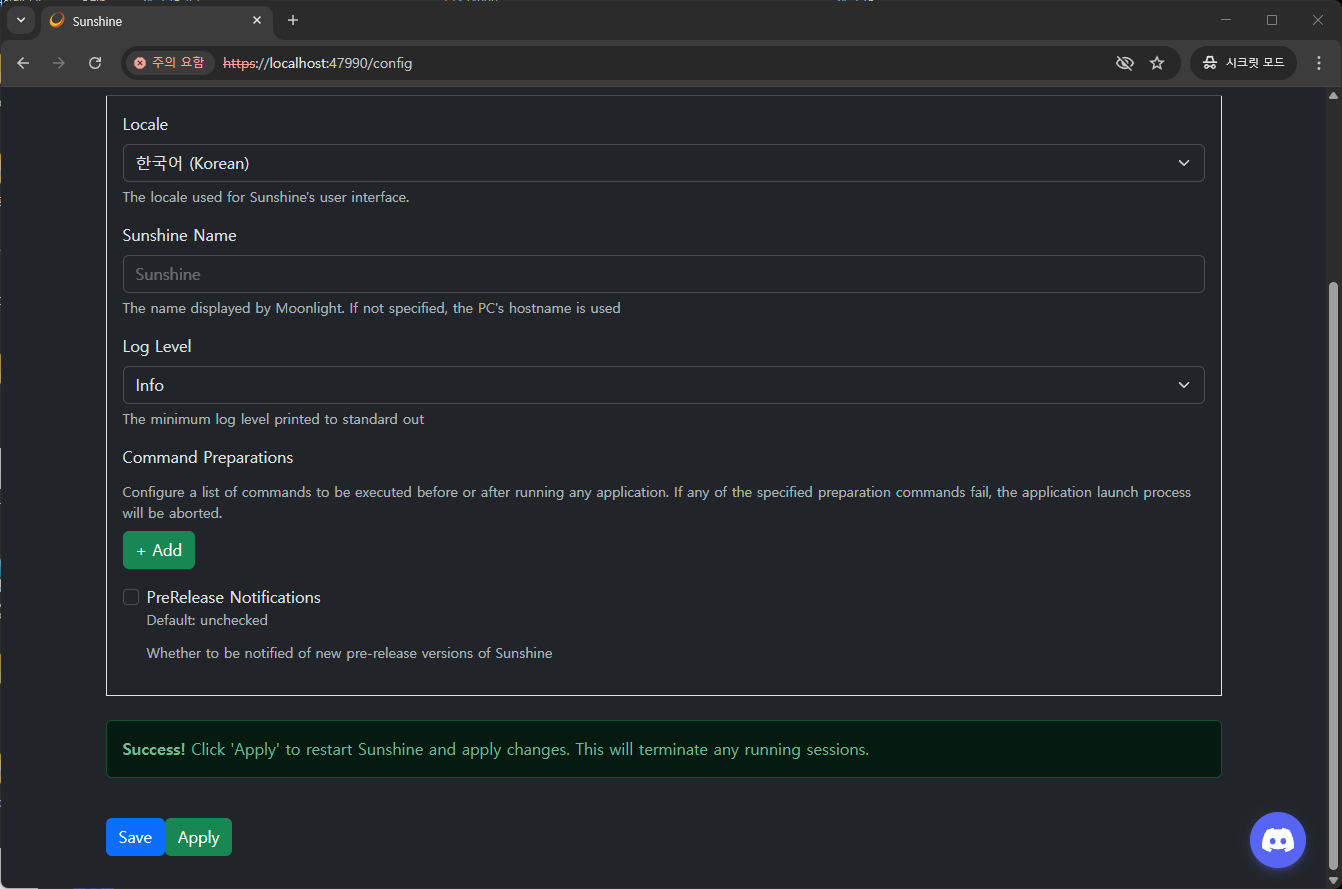The width and height of the screenshot is (1342, 889).
Task: Click the Save button
Action: (x=135, y=837)
